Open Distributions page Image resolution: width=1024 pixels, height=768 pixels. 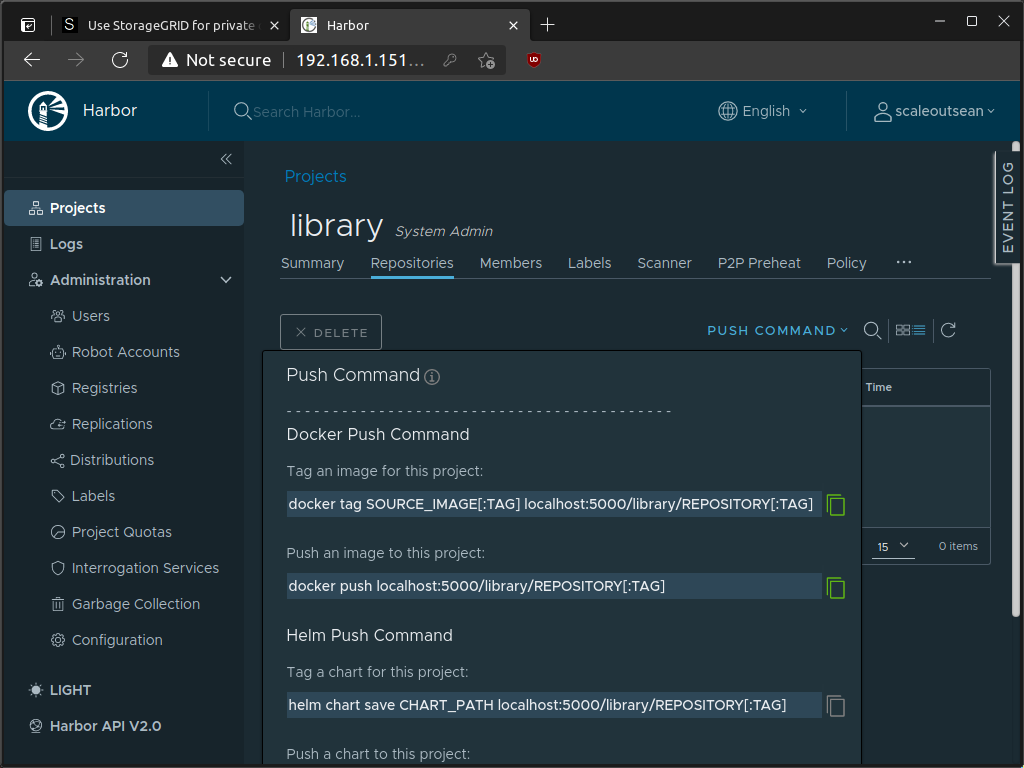point(112,460)
